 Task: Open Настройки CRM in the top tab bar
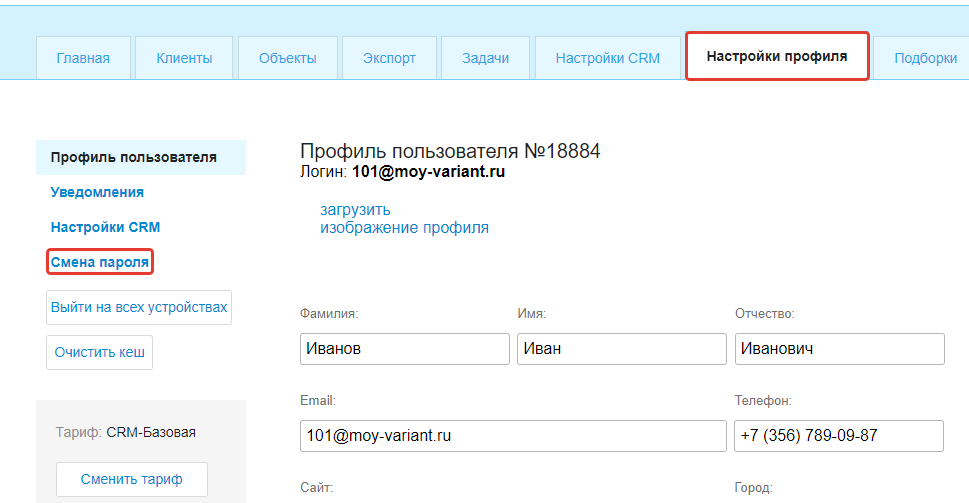[x=607, y=58]
